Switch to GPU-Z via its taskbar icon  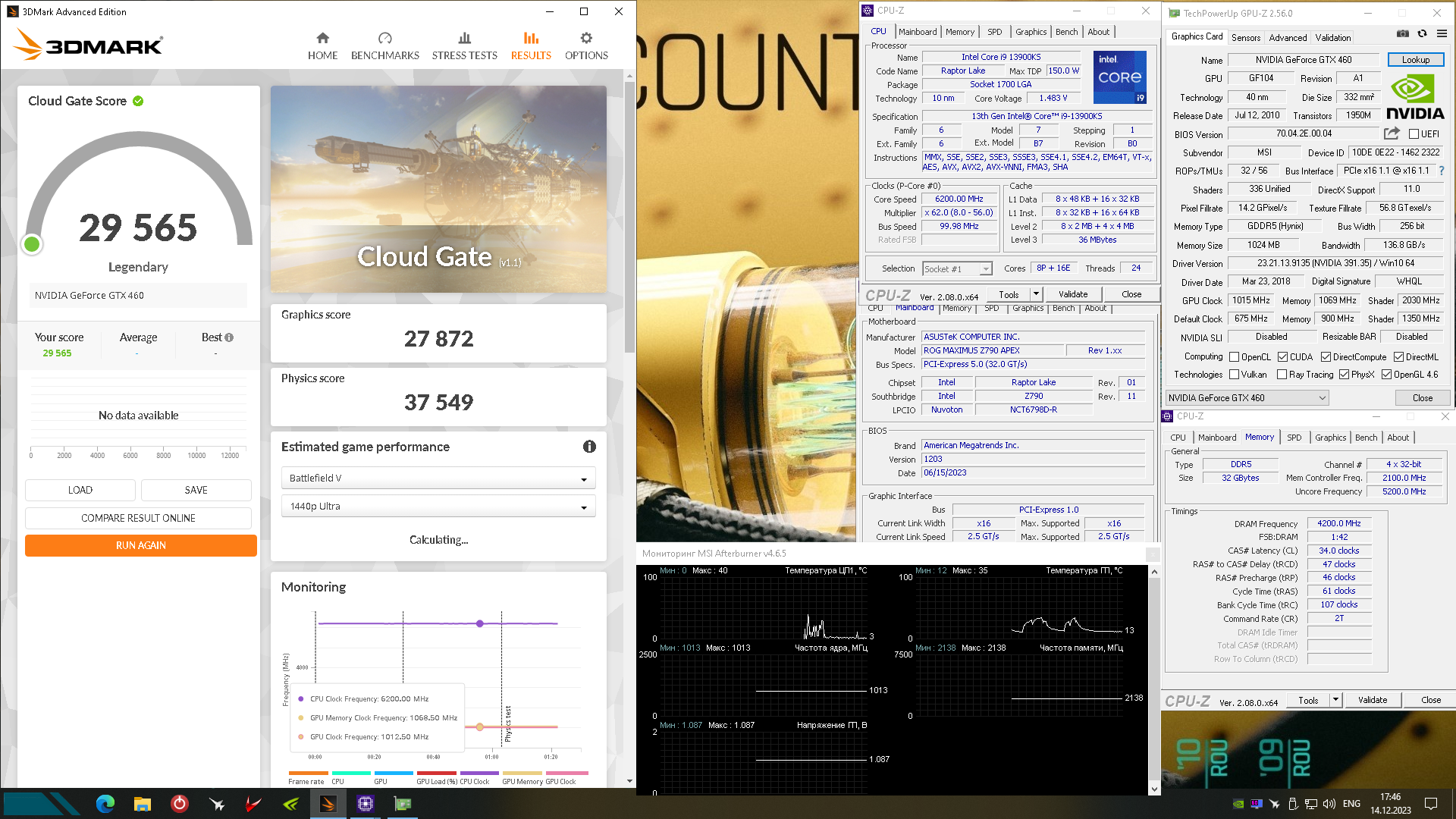coord(403,804)
